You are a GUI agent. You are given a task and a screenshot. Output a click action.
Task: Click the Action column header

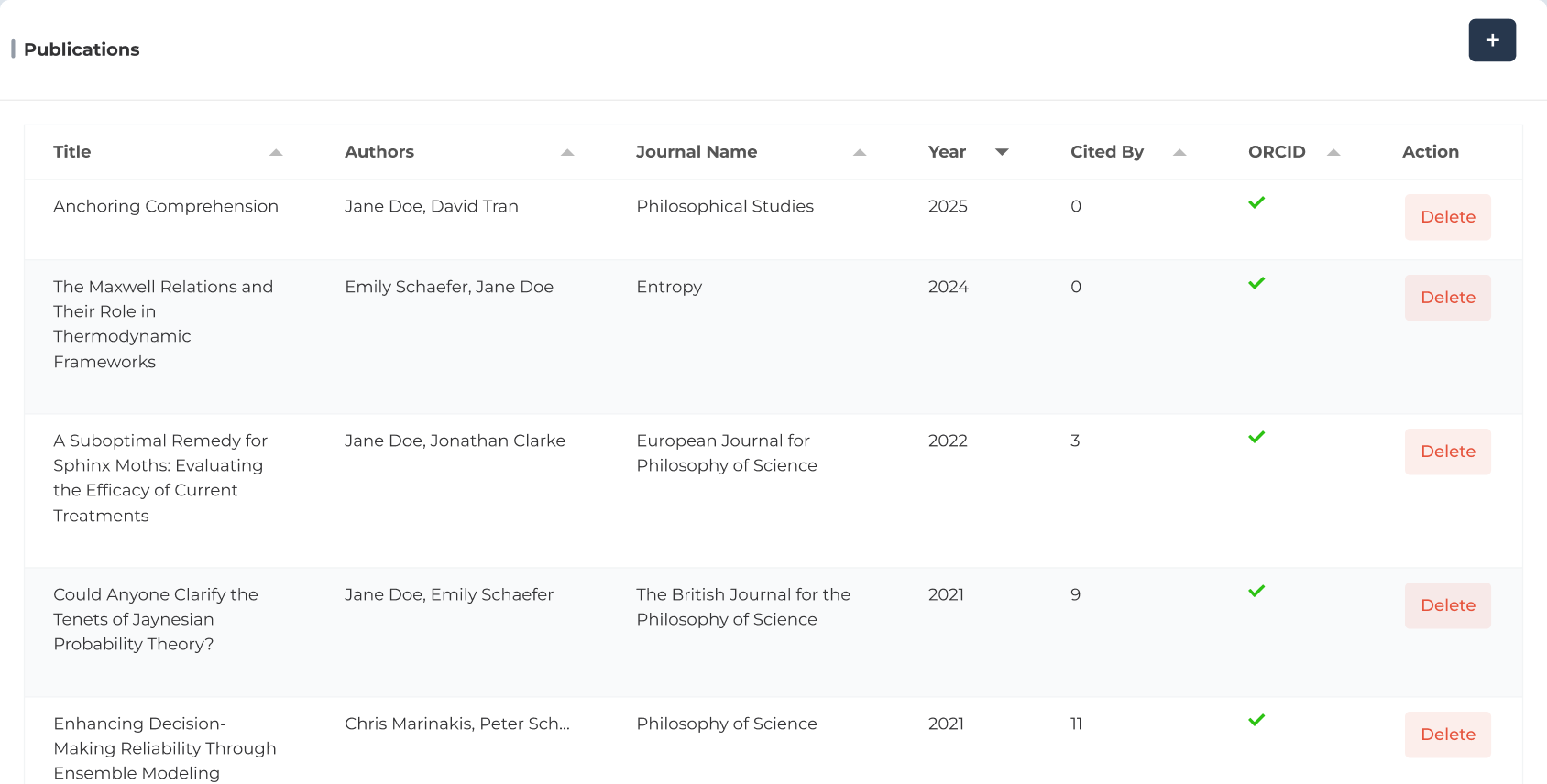[x=1430, y=152]
